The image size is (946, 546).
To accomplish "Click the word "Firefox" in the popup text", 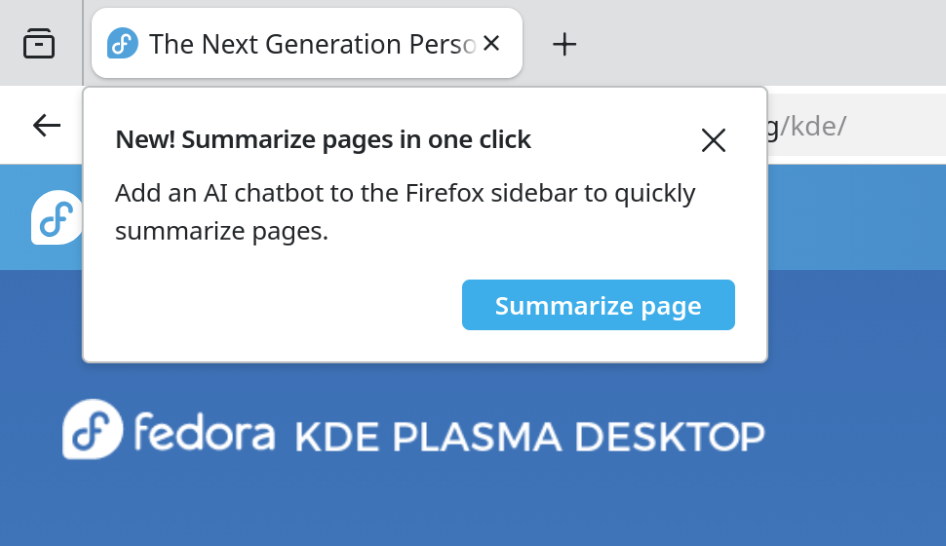I will [x=448, y=193].
